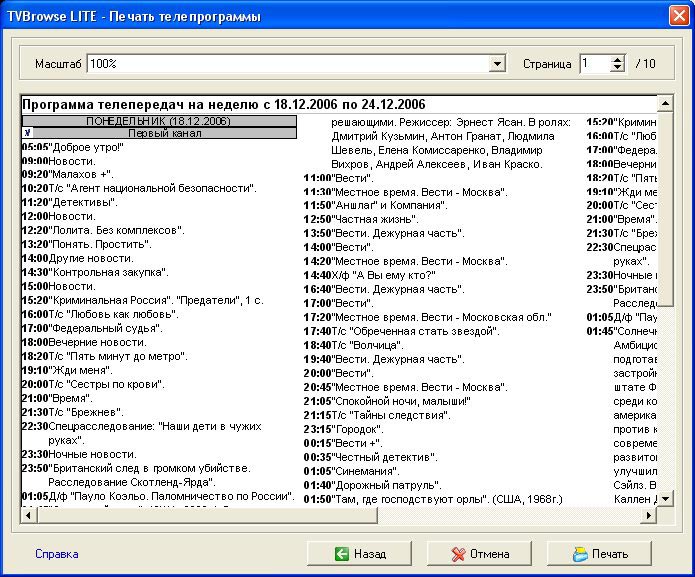Increase the page number with up arrow
This screenshot has width=695, height=577.
[619, 59]
